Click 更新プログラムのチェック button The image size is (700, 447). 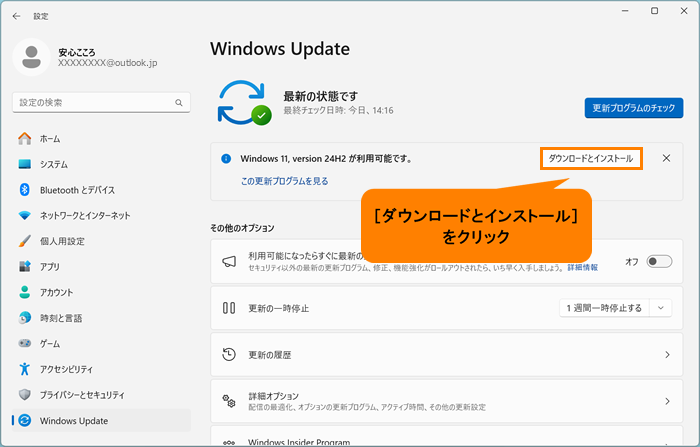[634, 108]
